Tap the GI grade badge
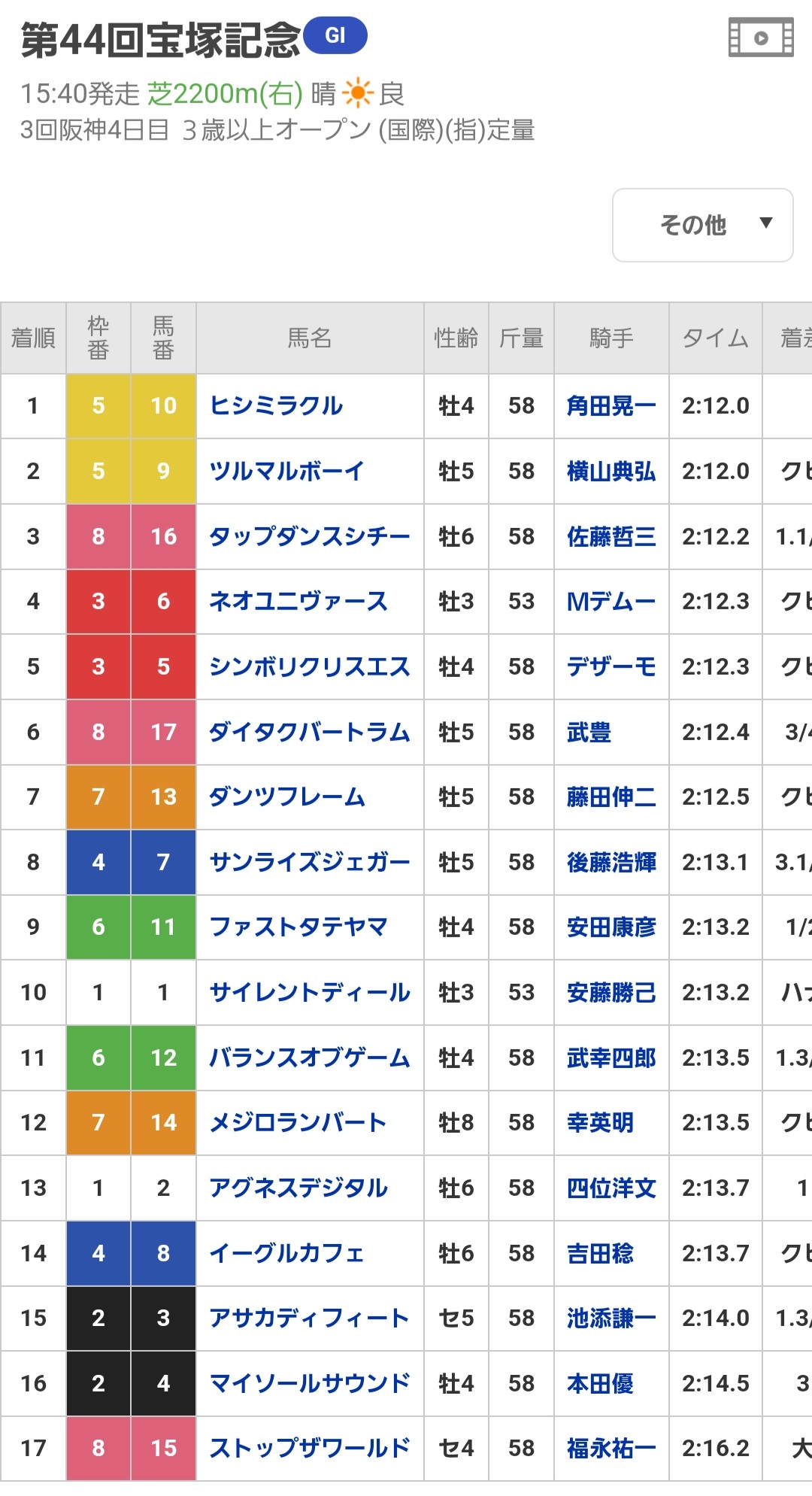Screen dimensions: 812x1496 pos(335,35)
